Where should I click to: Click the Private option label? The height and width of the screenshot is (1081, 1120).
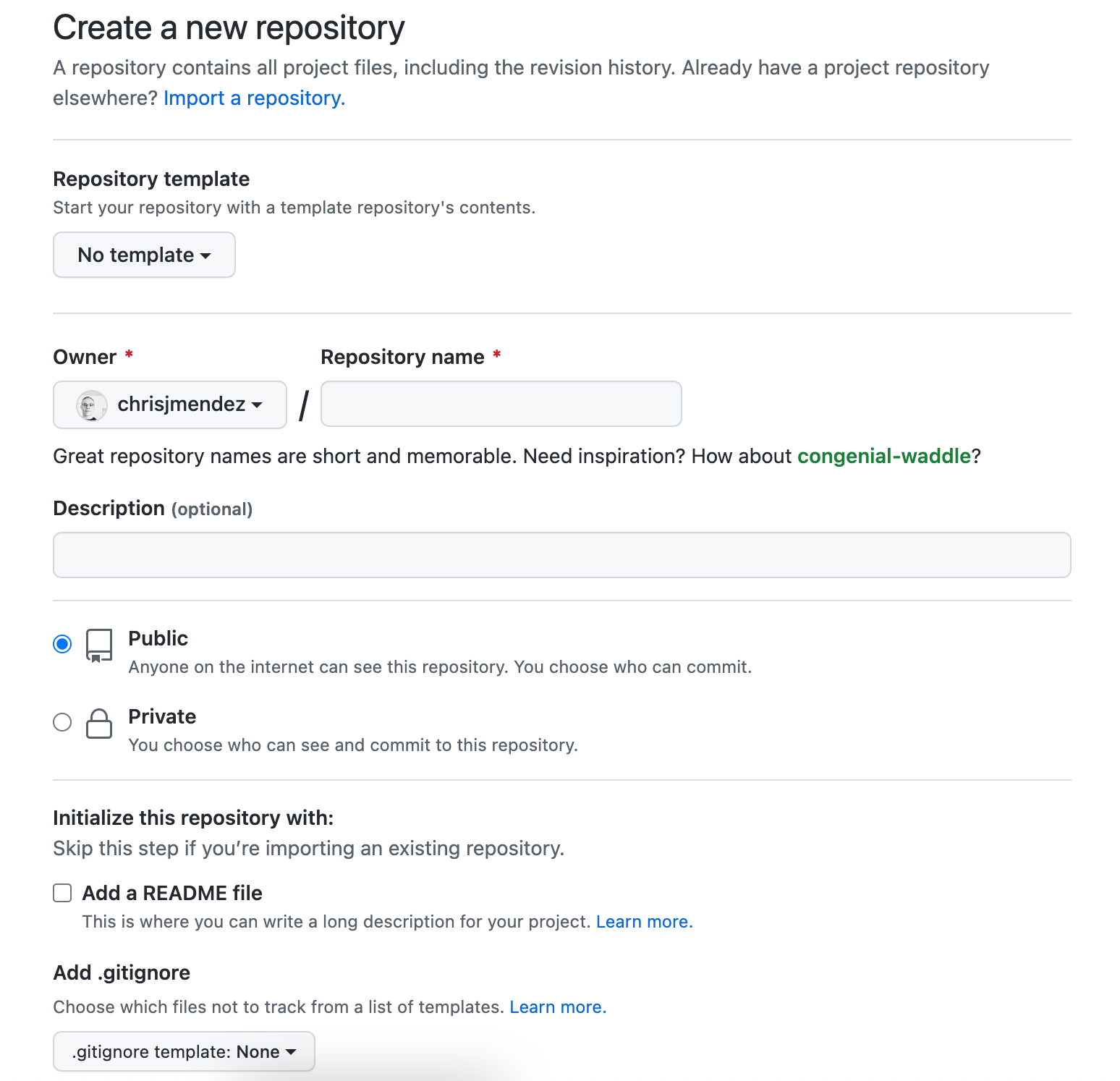(162, 716)
